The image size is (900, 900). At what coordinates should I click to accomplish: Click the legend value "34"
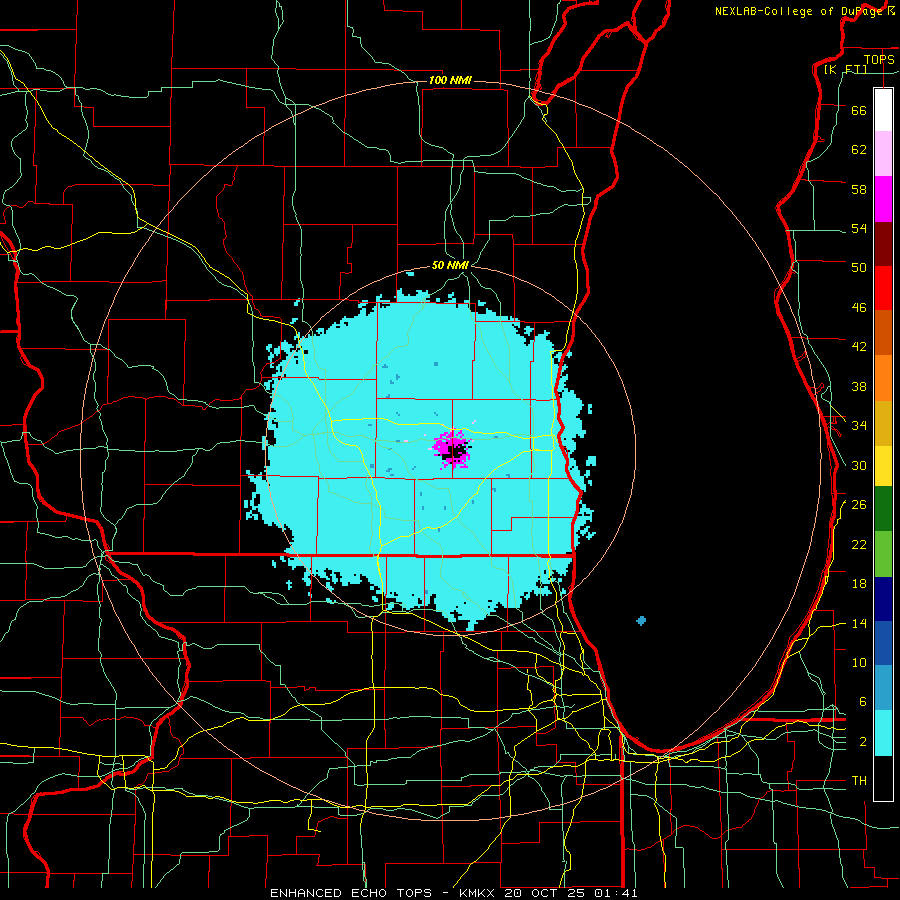click(x=859, y=425)
